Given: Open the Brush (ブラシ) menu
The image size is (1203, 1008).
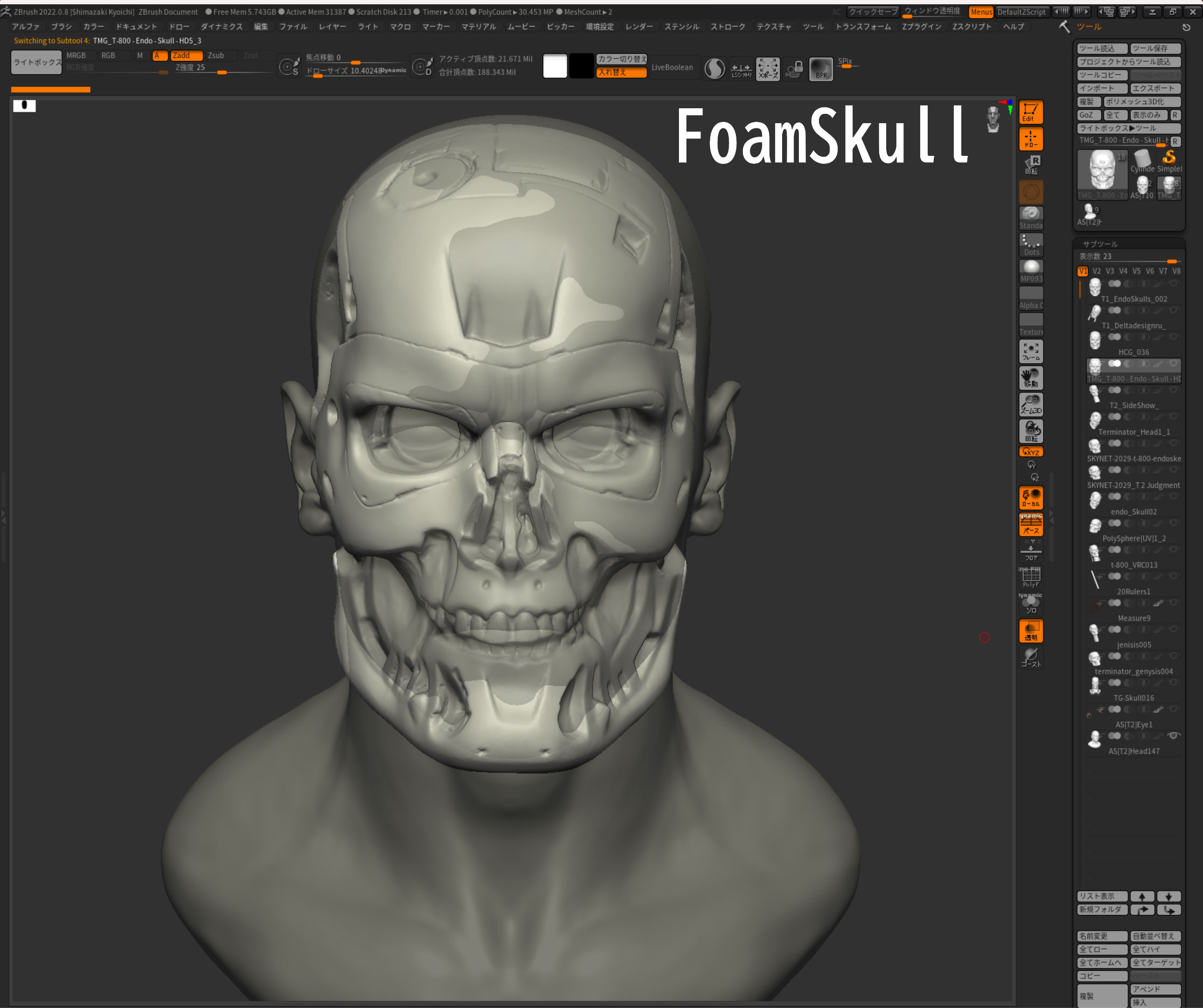Looking at the screenshot, I should coord(62,27).
